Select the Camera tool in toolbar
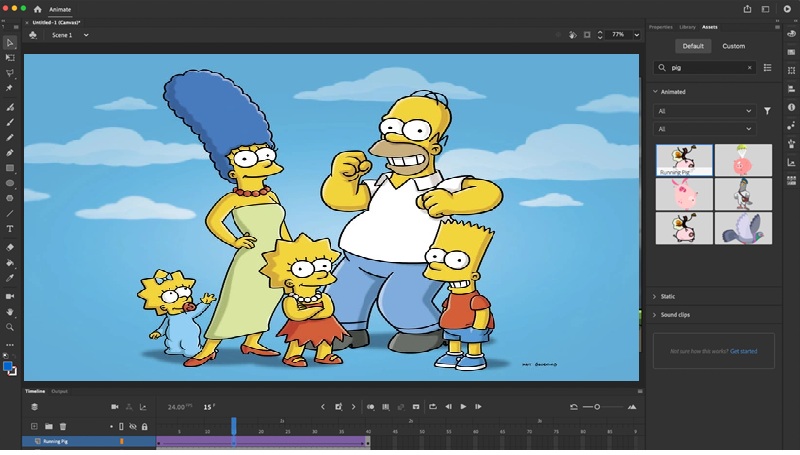The width and height of the screenshot is (800, 455). [x=10, y=296]
